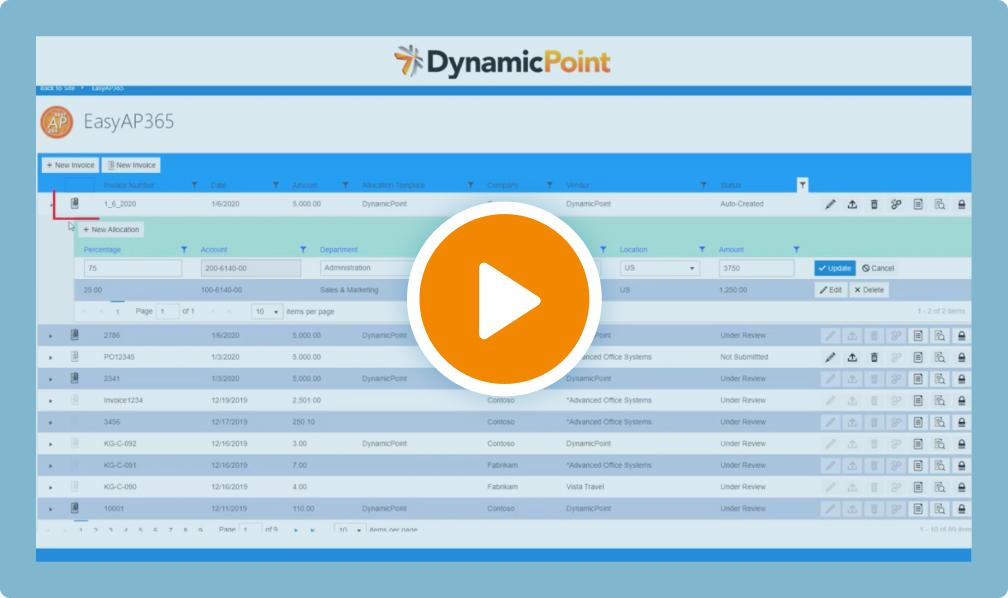Click the trash icon for invoice 1_6_2020
The image size is (1008, 598).
(x=874, y=204)
